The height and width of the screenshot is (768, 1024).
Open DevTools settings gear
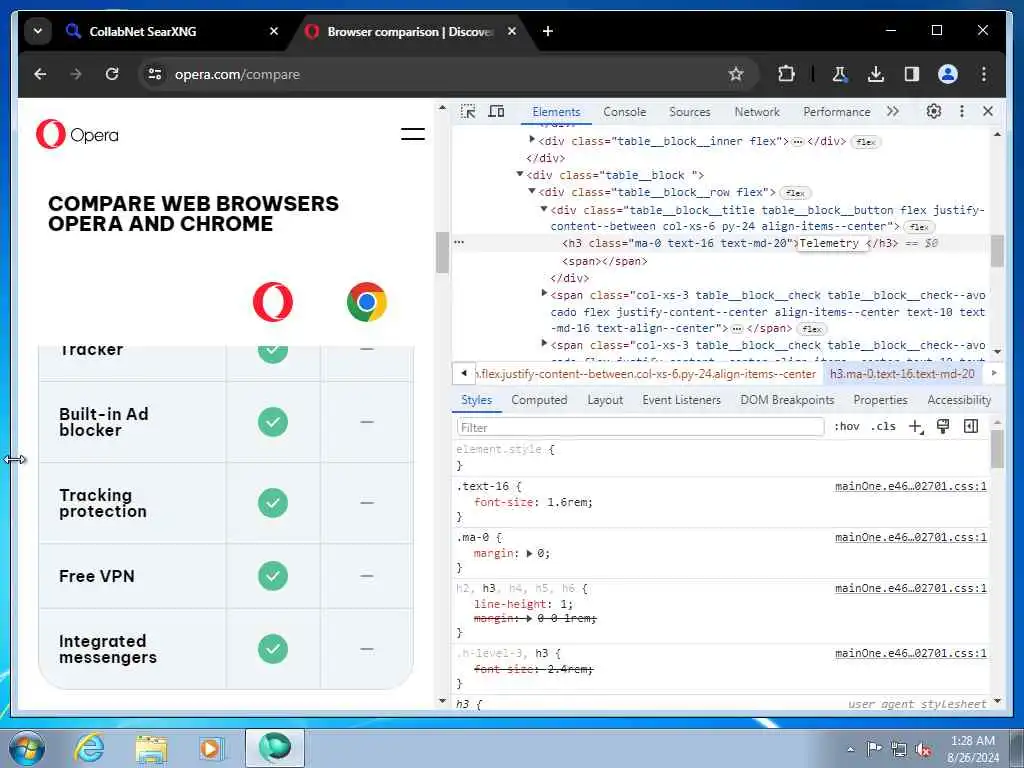(x=934, y=112)
